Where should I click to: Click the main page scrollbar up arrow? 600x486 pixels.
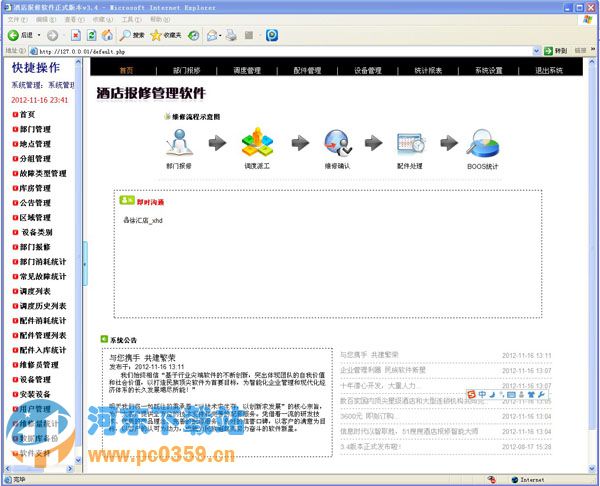click(x=592, y=61)
